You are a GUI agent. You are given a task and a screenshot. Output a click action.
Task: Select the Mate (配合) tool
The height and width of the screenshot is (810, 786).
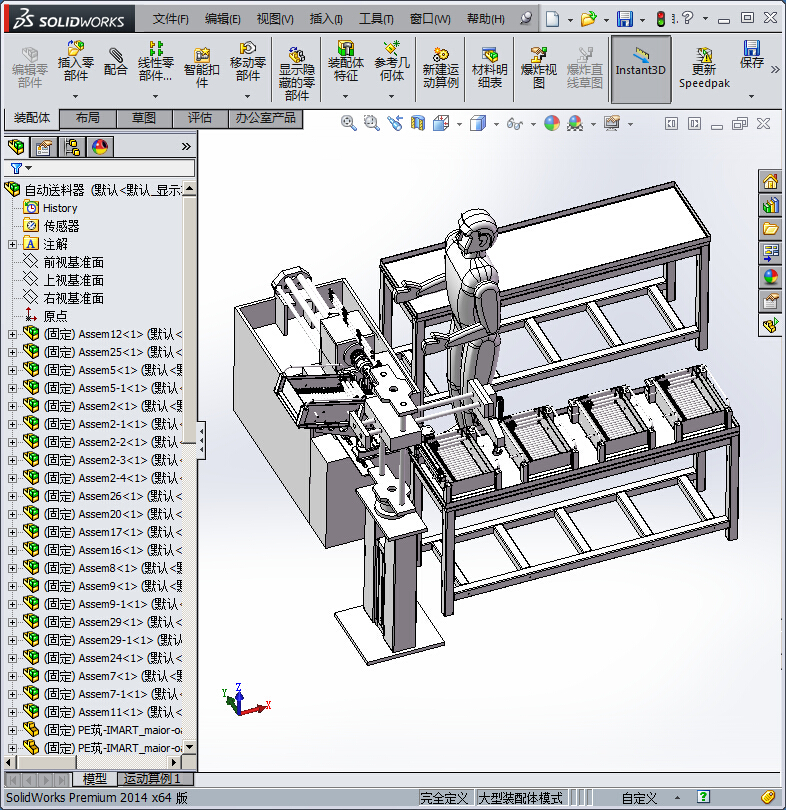coord(115,61)
